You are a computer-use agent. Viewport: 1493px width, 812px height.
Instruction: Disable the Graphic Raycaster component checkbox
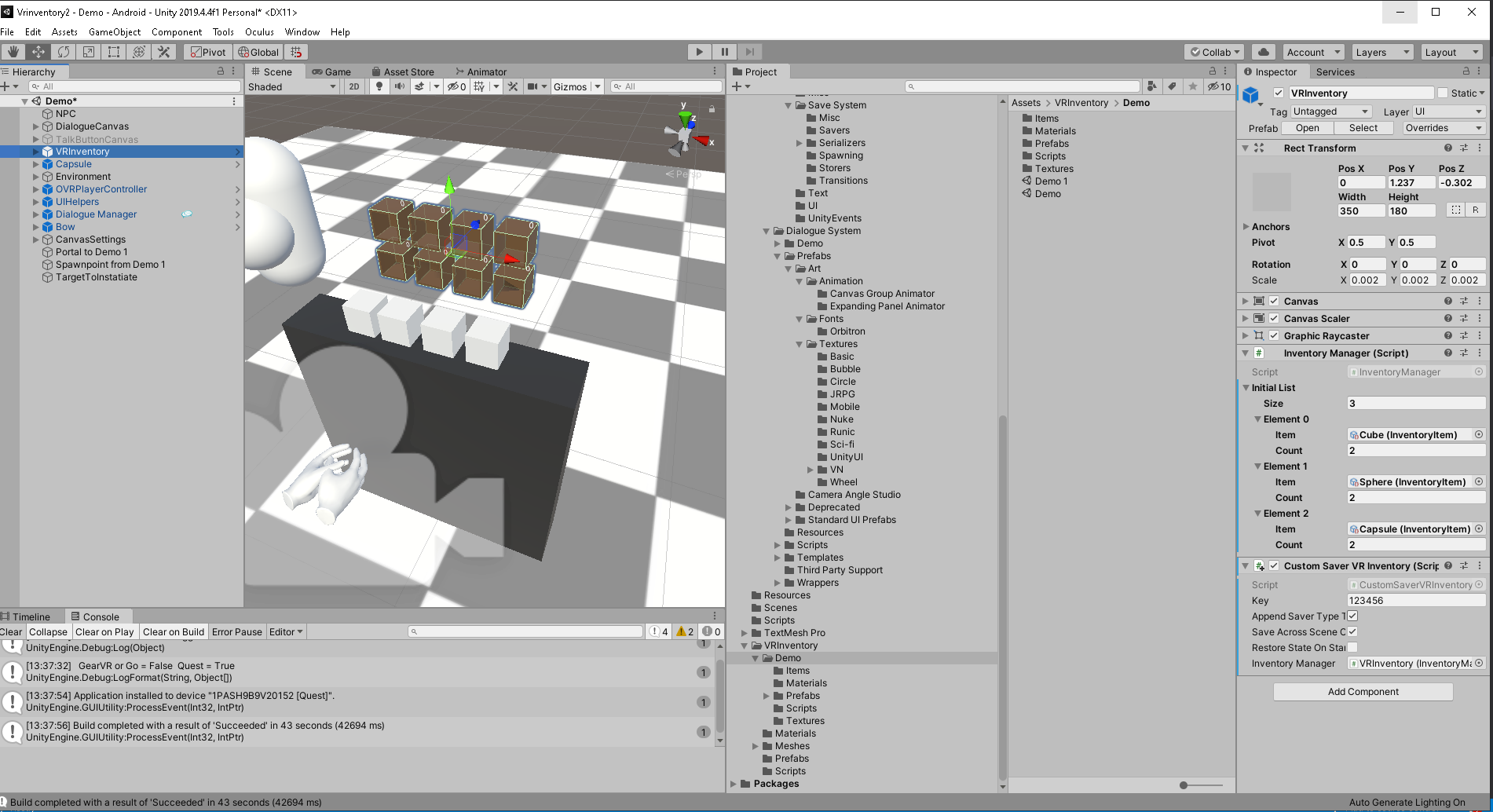(1274, 335)
